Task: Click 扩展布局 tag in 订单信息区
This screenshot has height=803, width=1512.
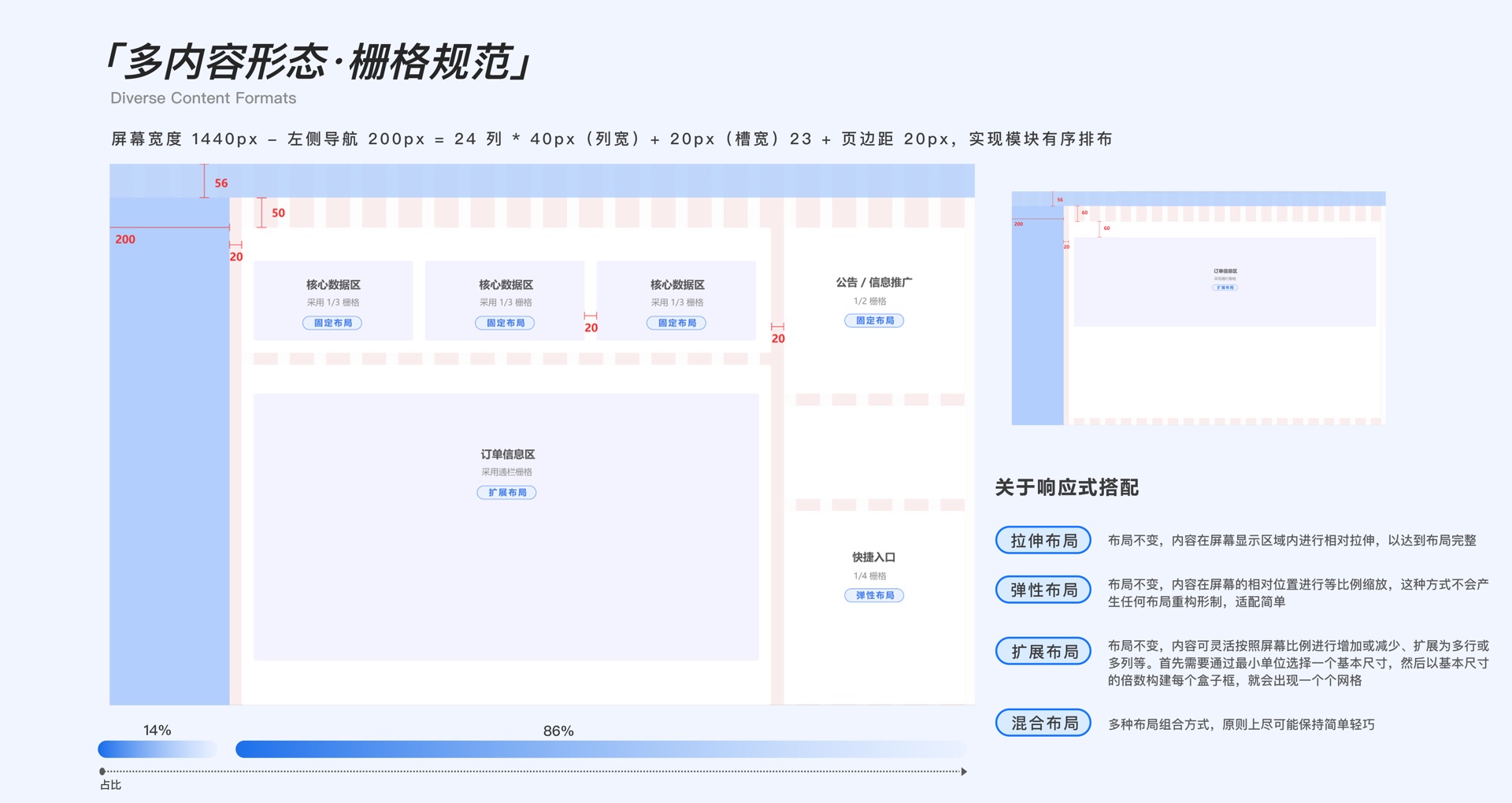Action: 506,492
